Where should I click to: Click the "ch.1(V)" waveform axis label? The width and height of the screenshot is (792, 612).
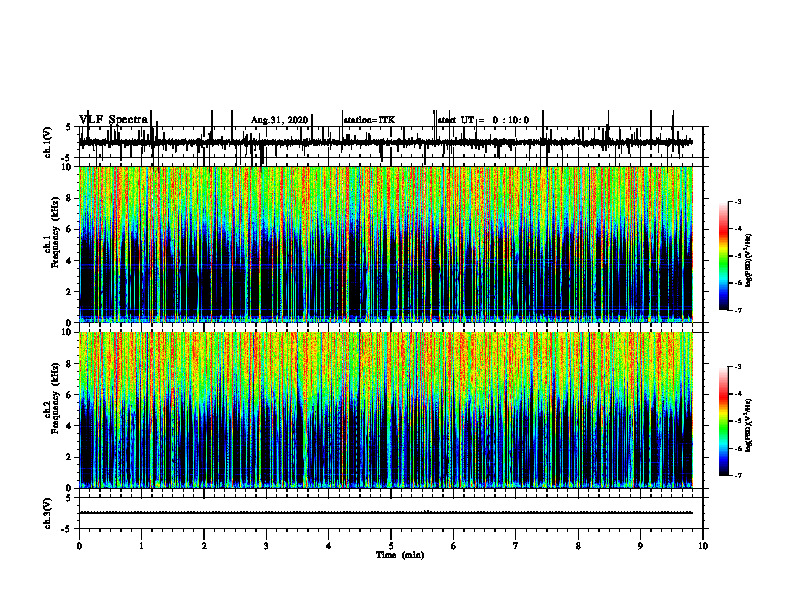(48, 142)
